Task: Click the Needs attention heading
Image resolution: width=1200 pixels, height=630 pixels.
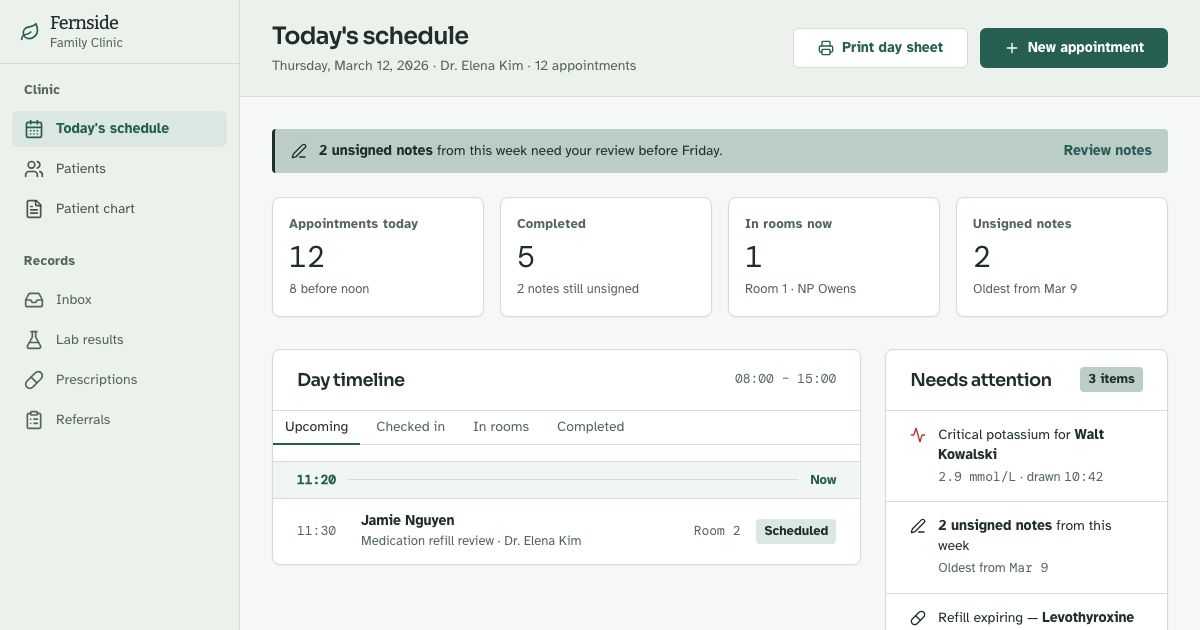Action: pos(981,380)
